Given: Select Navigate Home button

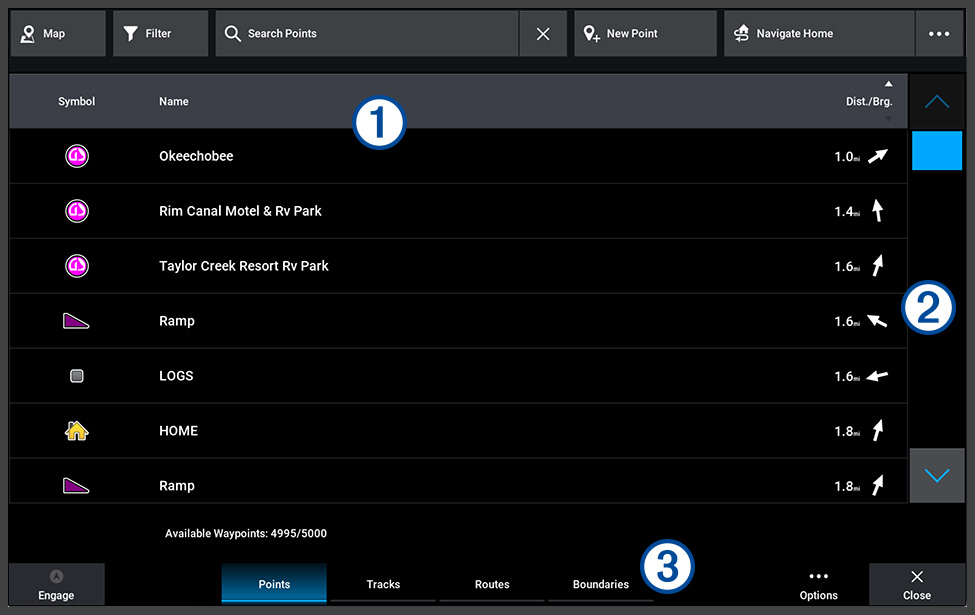Looking at the screenshot, I should coord(819,34).
